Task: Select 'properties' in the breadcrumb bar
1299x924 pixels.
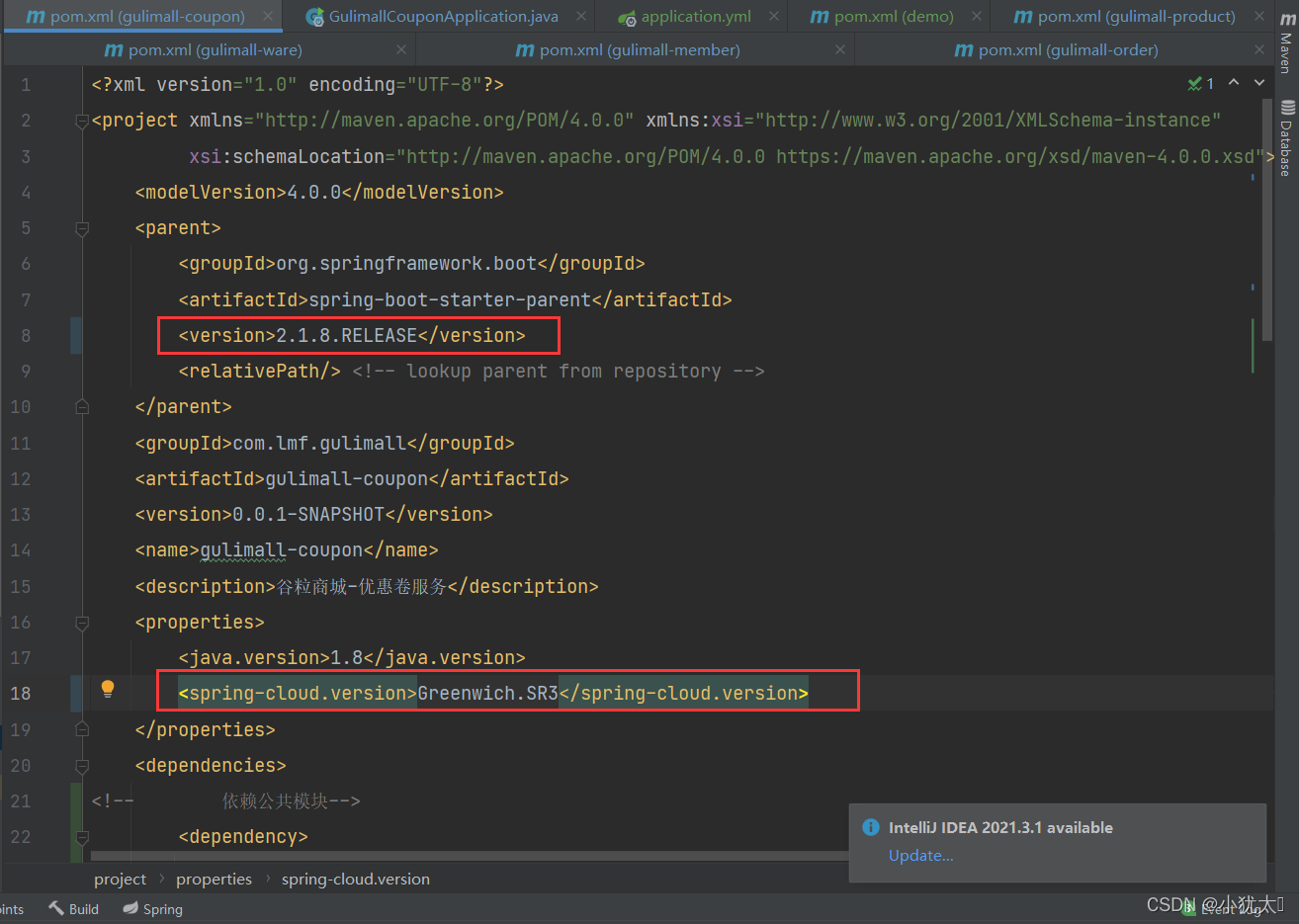Action: (214, 880)
